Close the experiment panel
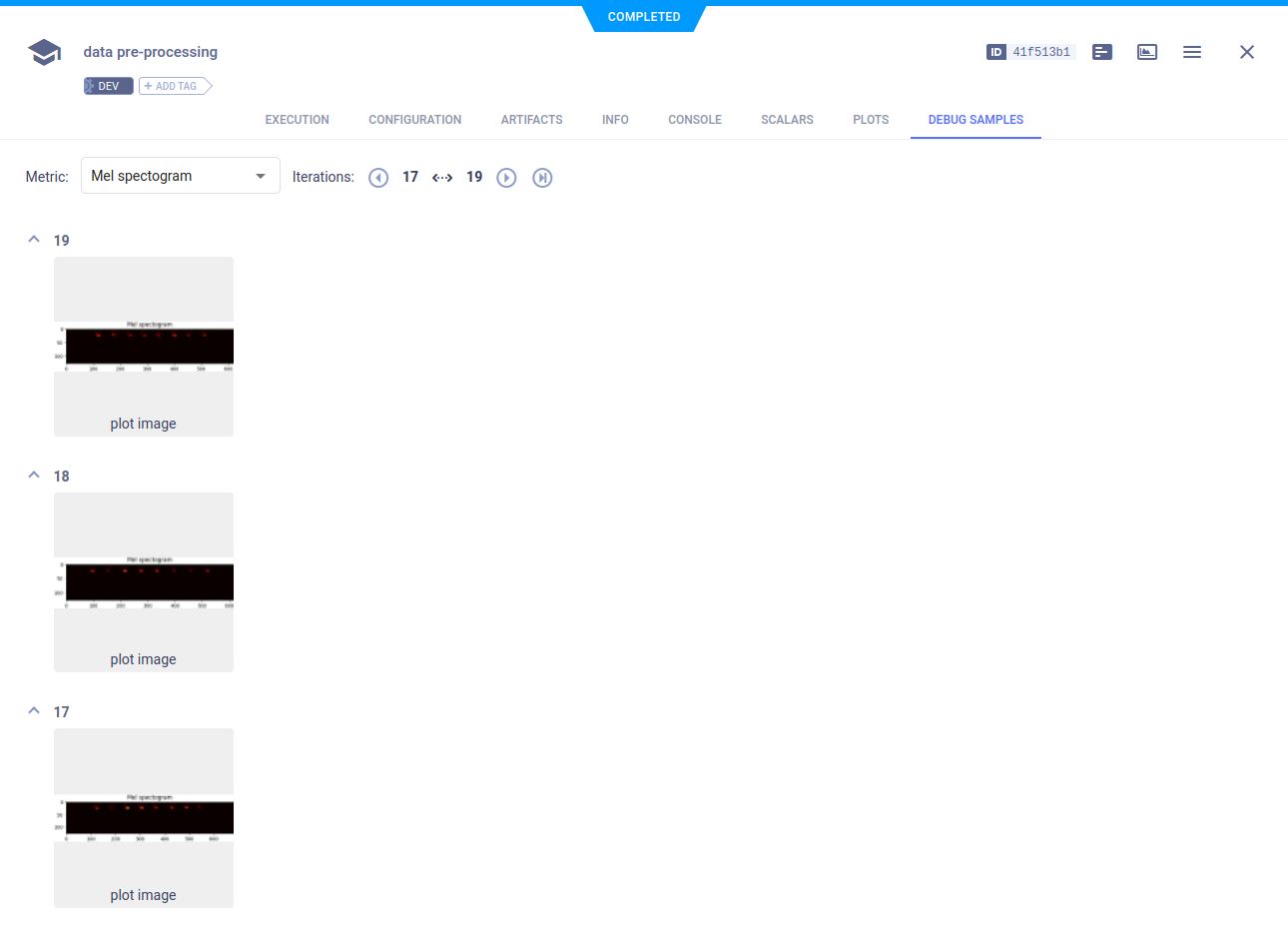Image resolution: width=1288 pixels, height=949 pixels. [1247, 52]
